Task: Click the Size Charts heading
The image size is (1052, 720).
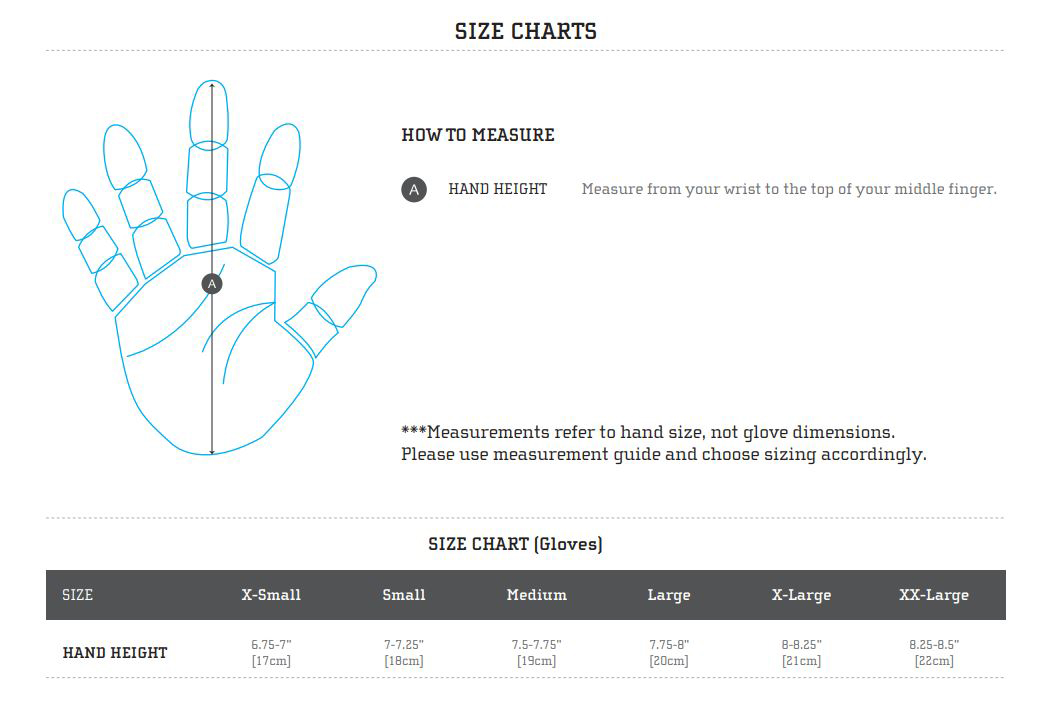Action: point(526,31)
